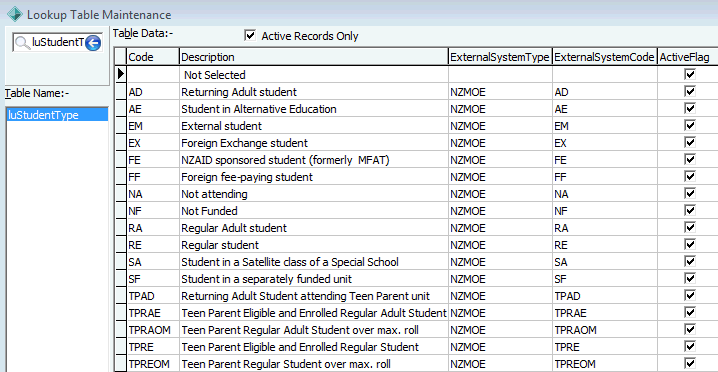
Task: Click 'Teen Parent Regular Adult Student over max. roll'
Action: pyautogui.click(x=313, y=329)
